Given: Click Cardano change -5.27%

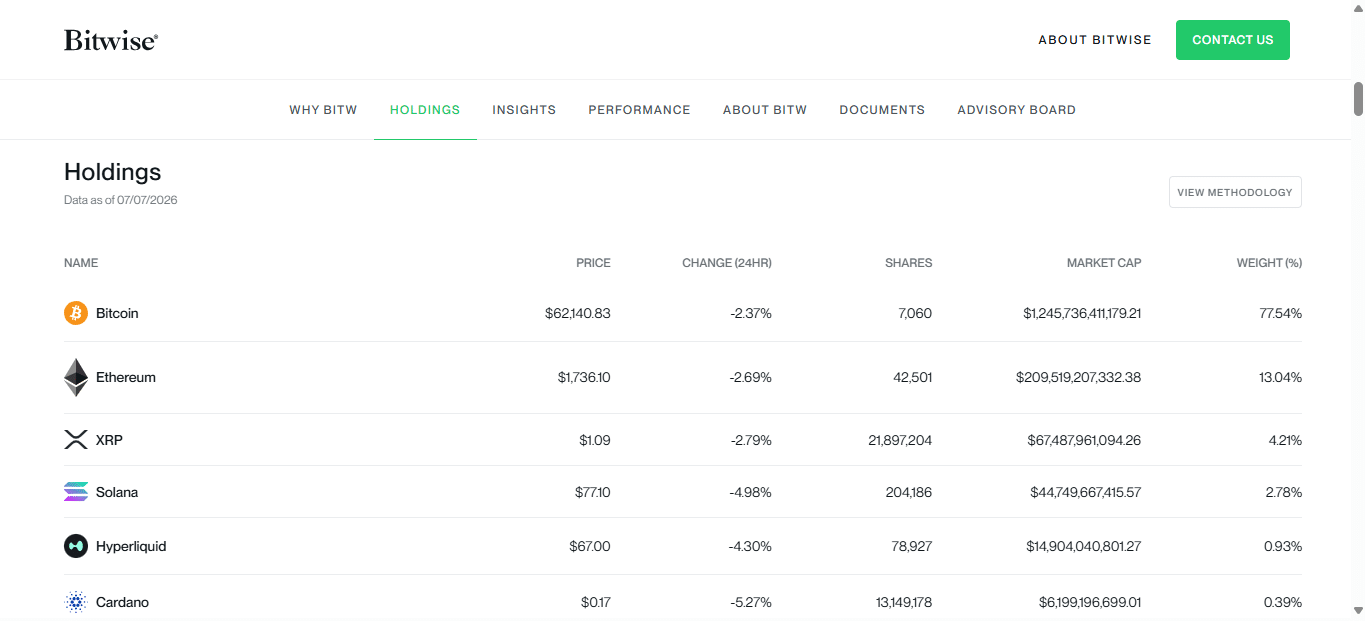Looking at the screenshot, I should tap(751, 602).
